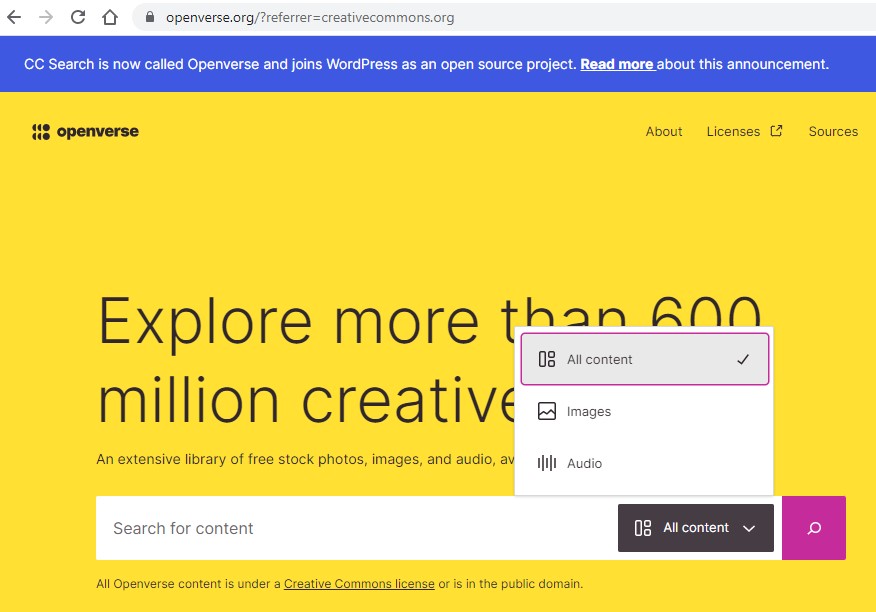876x612 pixels.
Task: Click the grid icon inside the search bar button
Action: [x=641, y=527]
